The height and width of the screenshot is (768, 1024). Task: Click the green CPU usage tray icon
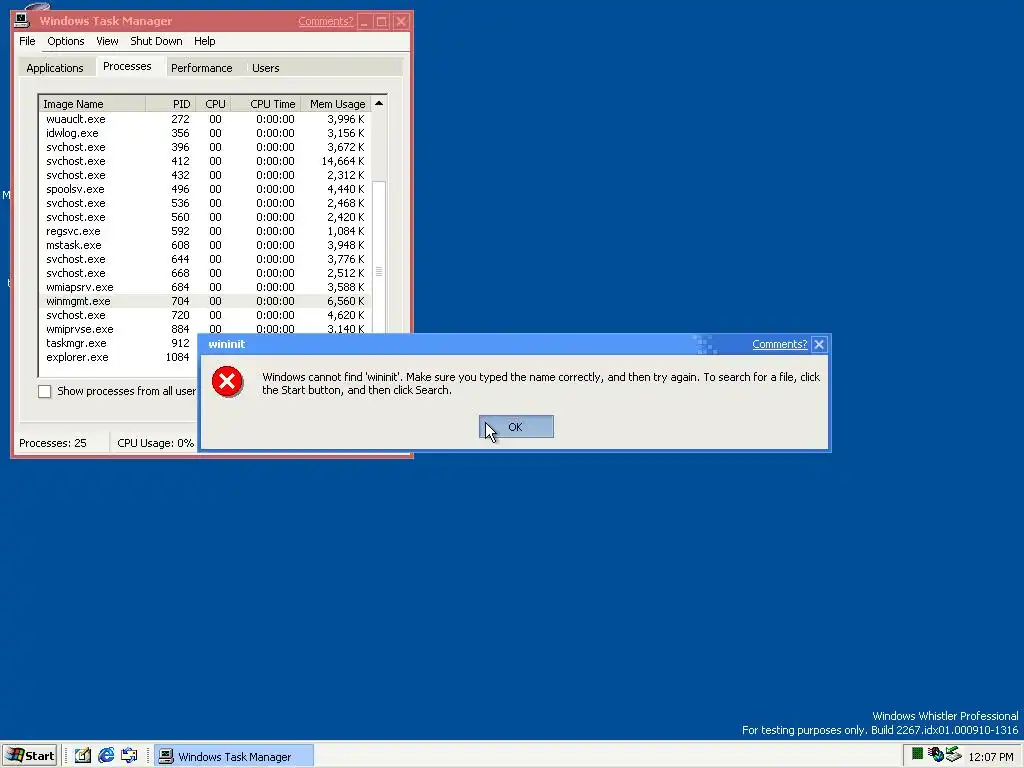[x=918, y=754]
